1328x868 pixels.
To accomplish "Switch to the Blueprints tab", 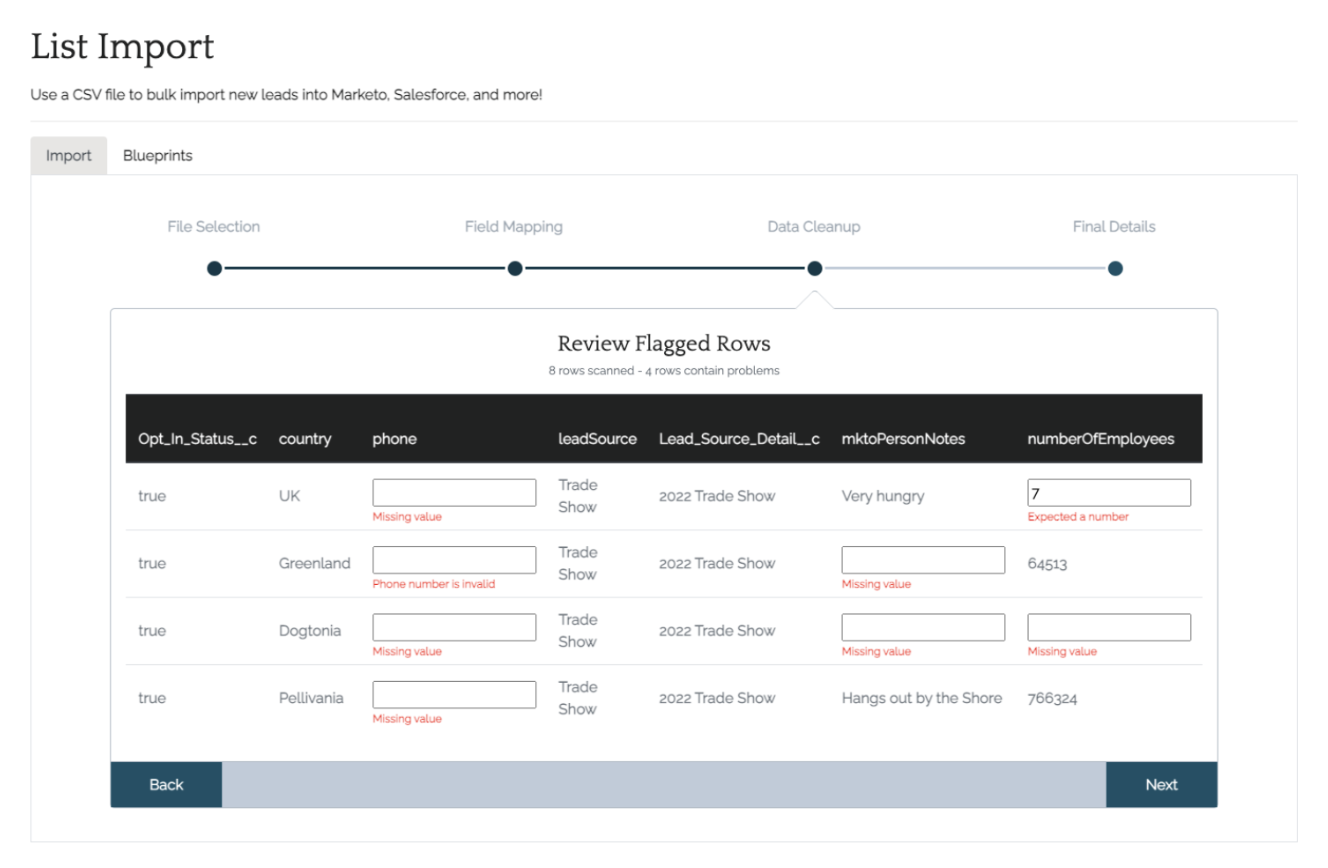I will tap(158, 156).
